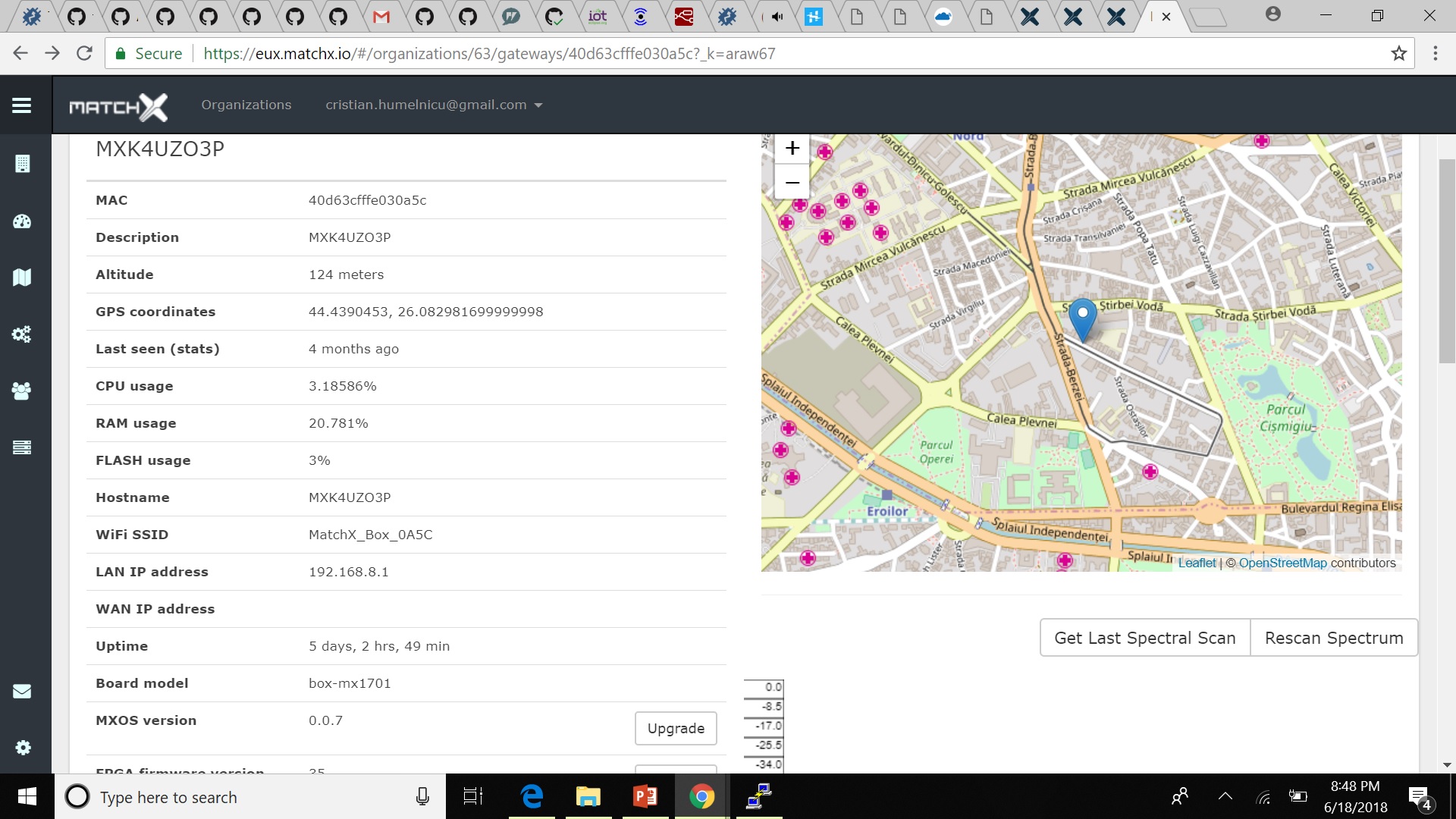
Task: Click the Rescan Spectrum button
Action: (1334, 638)
